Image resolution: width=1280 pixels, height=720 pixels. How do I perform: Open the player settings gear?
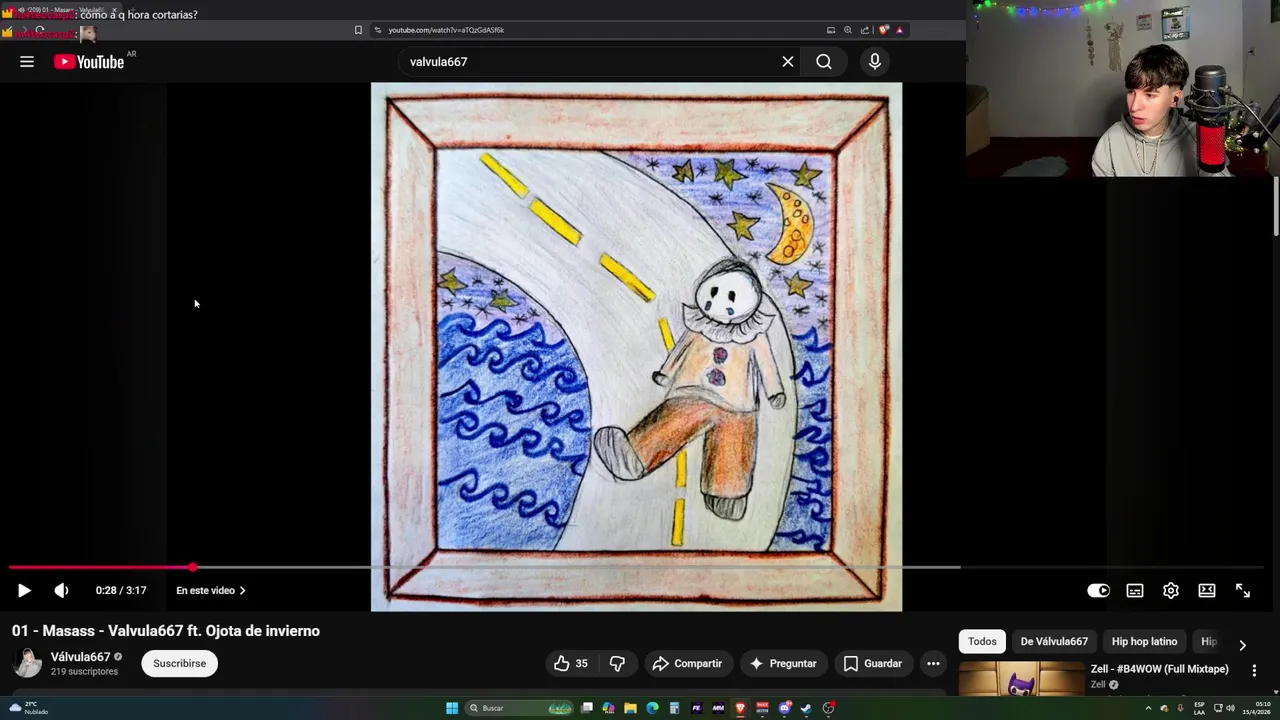click(x=1171, y=591)
